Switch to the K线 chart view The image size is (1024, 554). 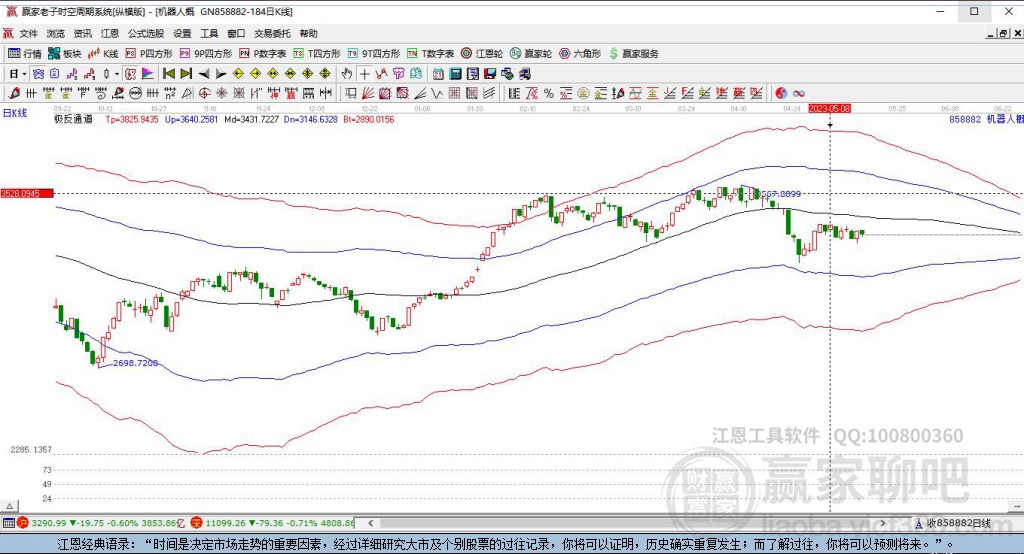pyautogui.click(x=103, y=54)
